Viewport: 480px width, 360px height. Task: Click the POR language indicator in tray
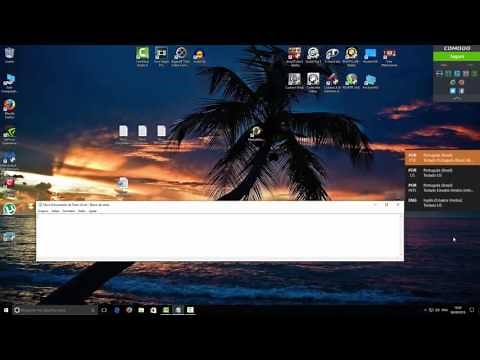[x=444, y=310]
